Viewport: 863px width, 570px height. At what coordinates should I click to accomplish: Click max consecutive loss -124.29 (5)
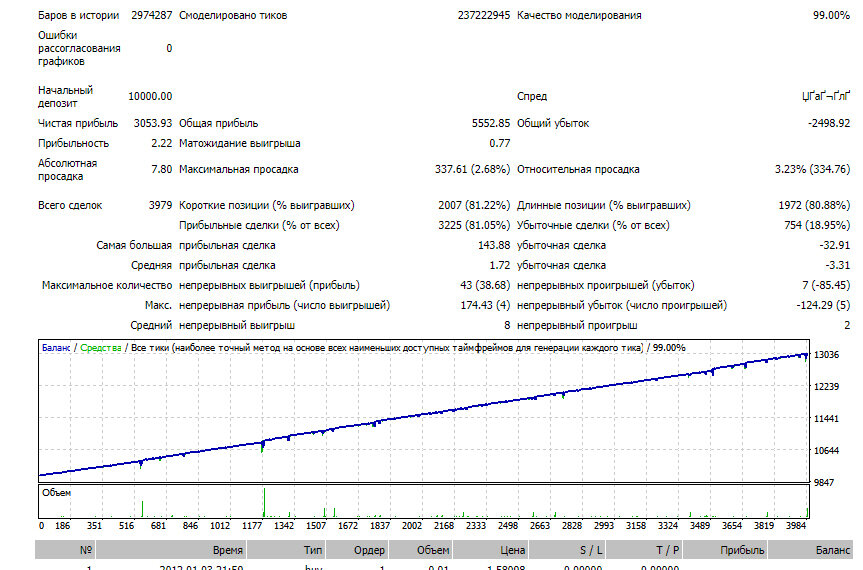pyautogui.click(x=823, y=305)
